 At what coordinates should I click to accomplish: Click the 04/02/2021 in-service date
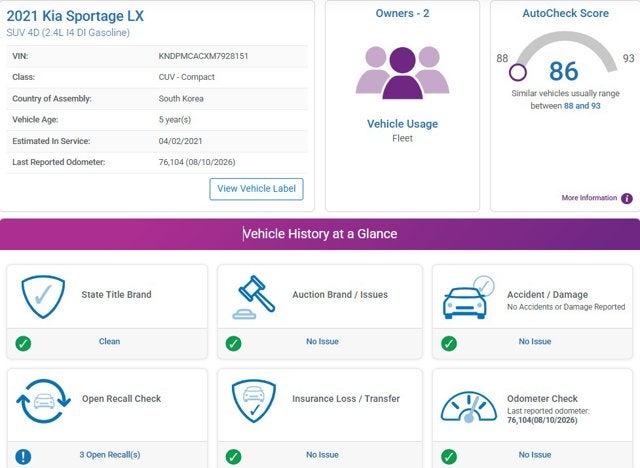180,141
